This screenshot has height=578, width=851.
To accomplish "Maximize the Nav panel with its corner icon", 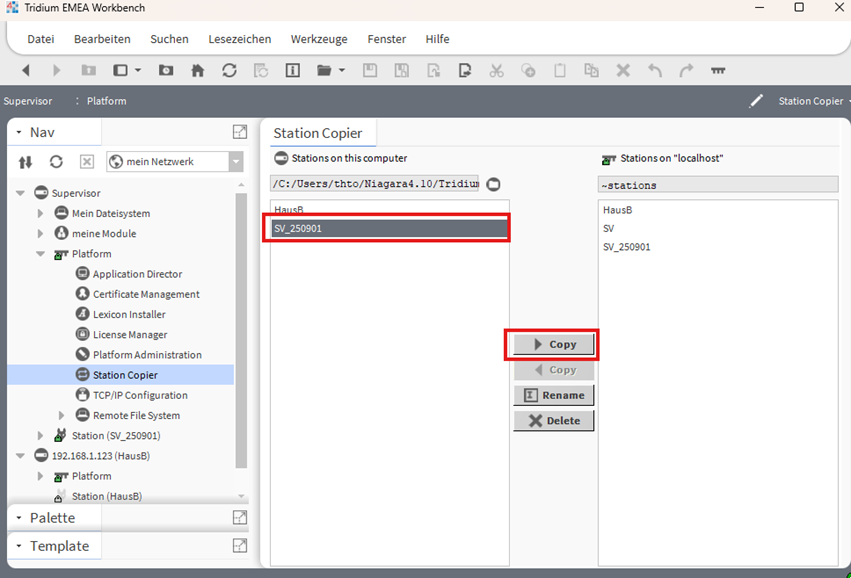I will click(x=240, y=132).
